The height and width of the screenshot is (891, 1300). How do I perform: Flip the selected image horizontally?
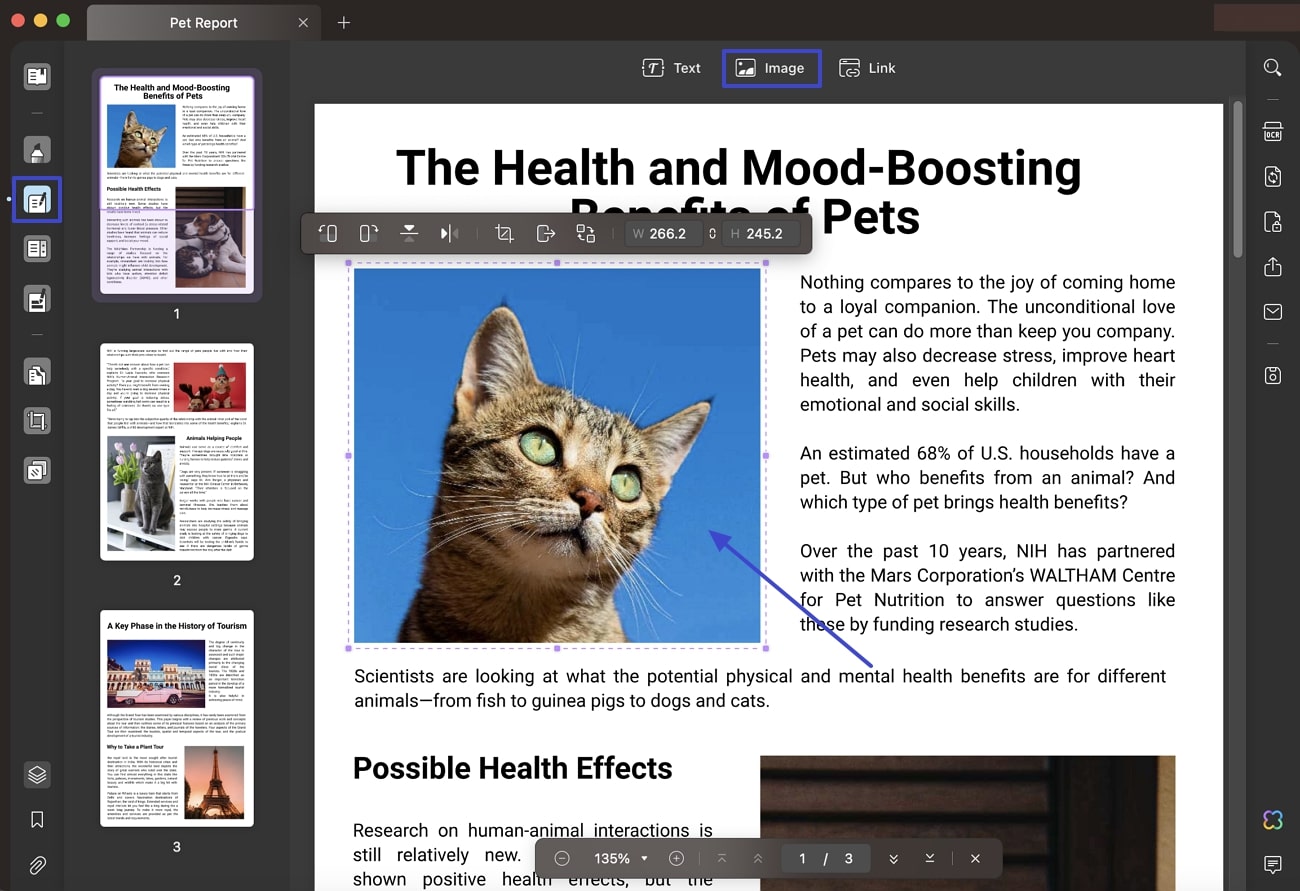coord(448,232)
